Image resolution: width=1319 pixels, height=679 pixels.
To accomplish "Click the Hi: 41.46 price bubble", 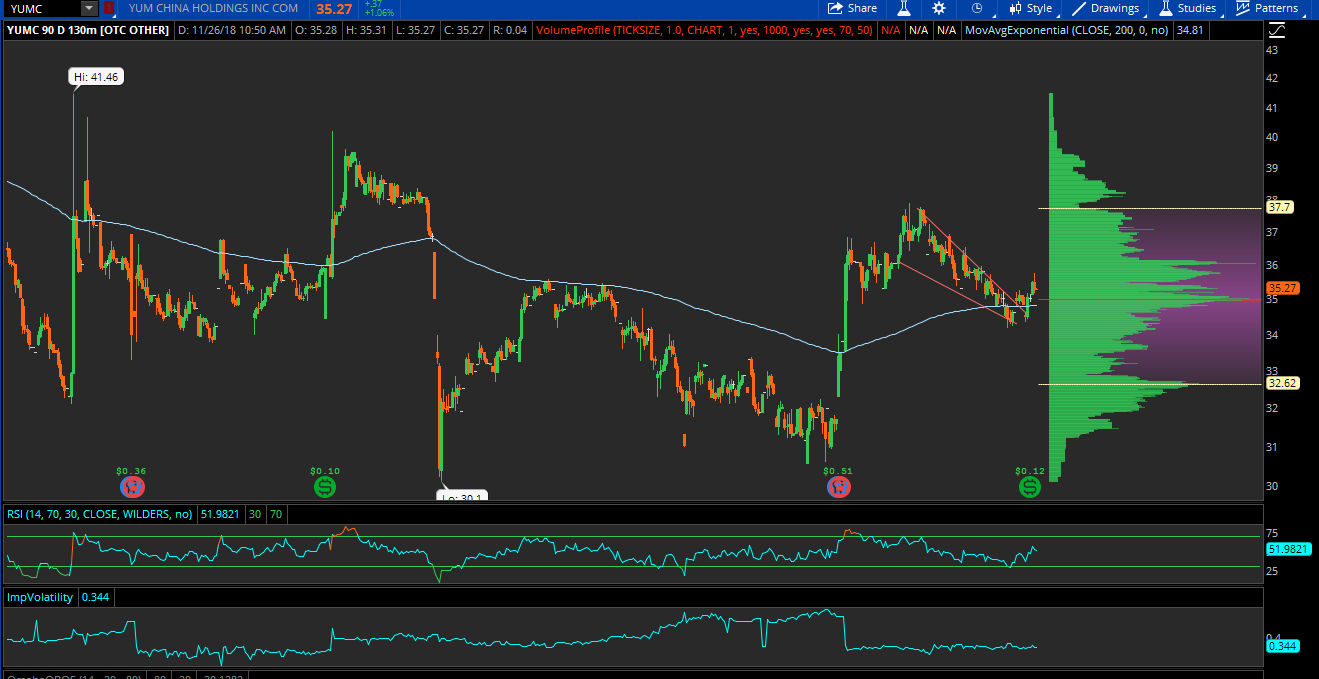I will 96,76.
